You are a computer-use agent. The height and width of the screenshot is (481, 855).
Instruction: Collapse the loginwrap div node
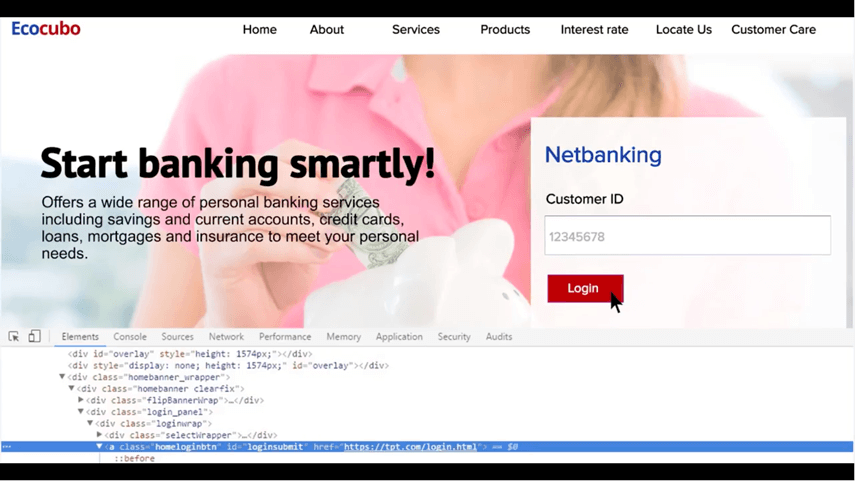click(90, 423)
